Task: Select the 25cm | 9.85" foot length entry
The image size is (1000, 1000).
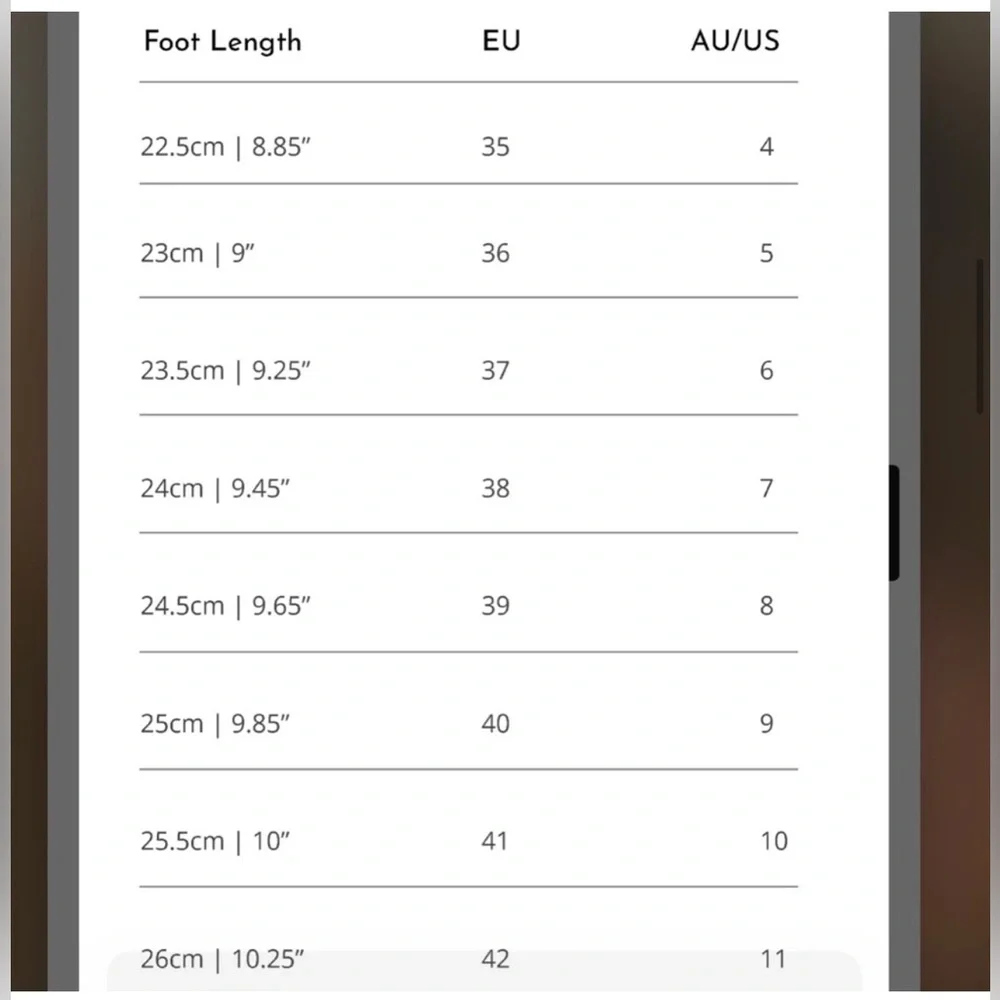Action: click(215, 724)
